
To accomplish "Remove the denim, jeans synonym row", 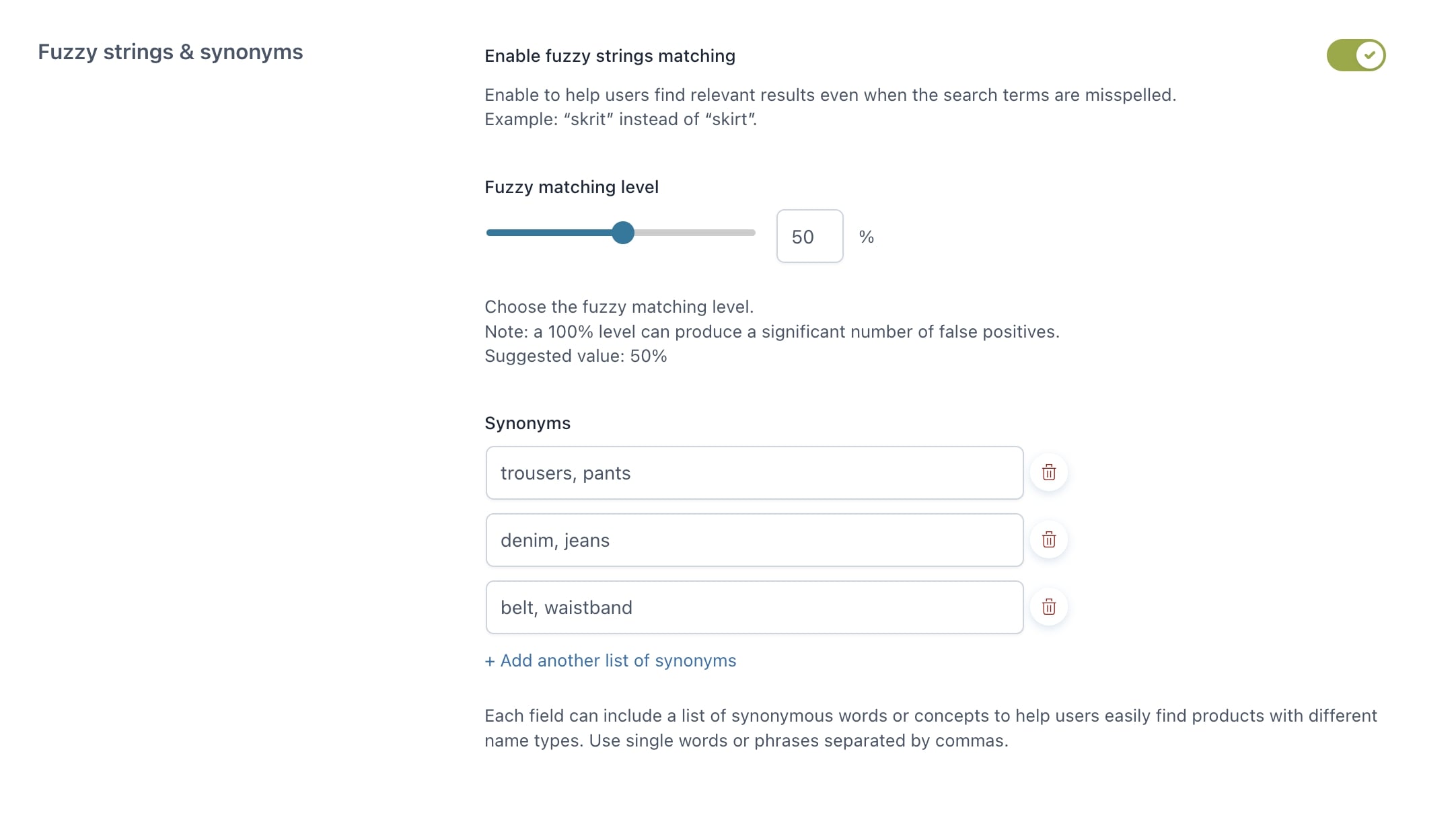I will click(1048, 540).
